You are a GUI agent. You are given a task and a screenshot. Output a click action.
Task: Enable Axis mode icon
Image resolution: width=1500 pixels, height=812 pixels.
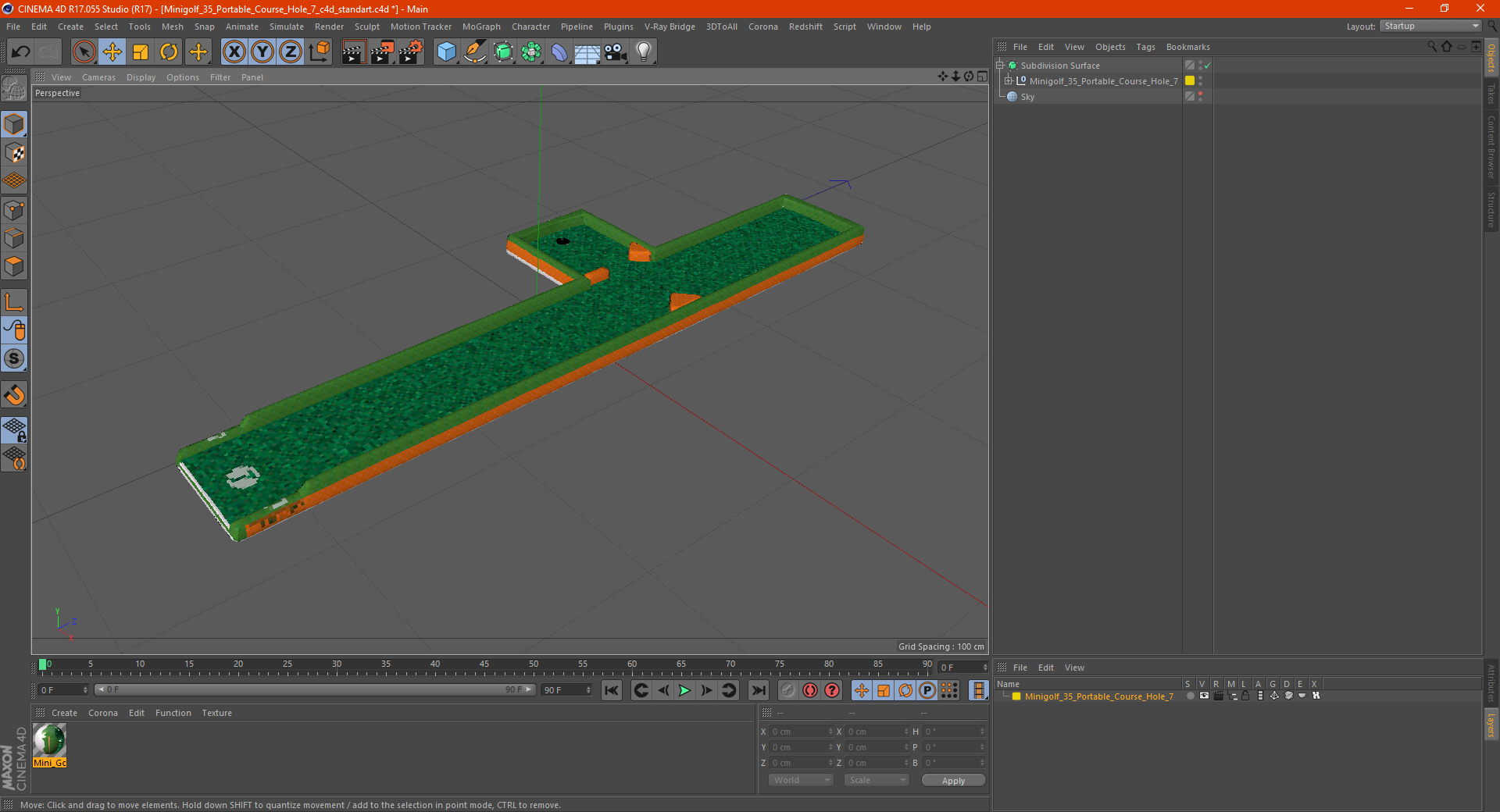click(14, 302)
